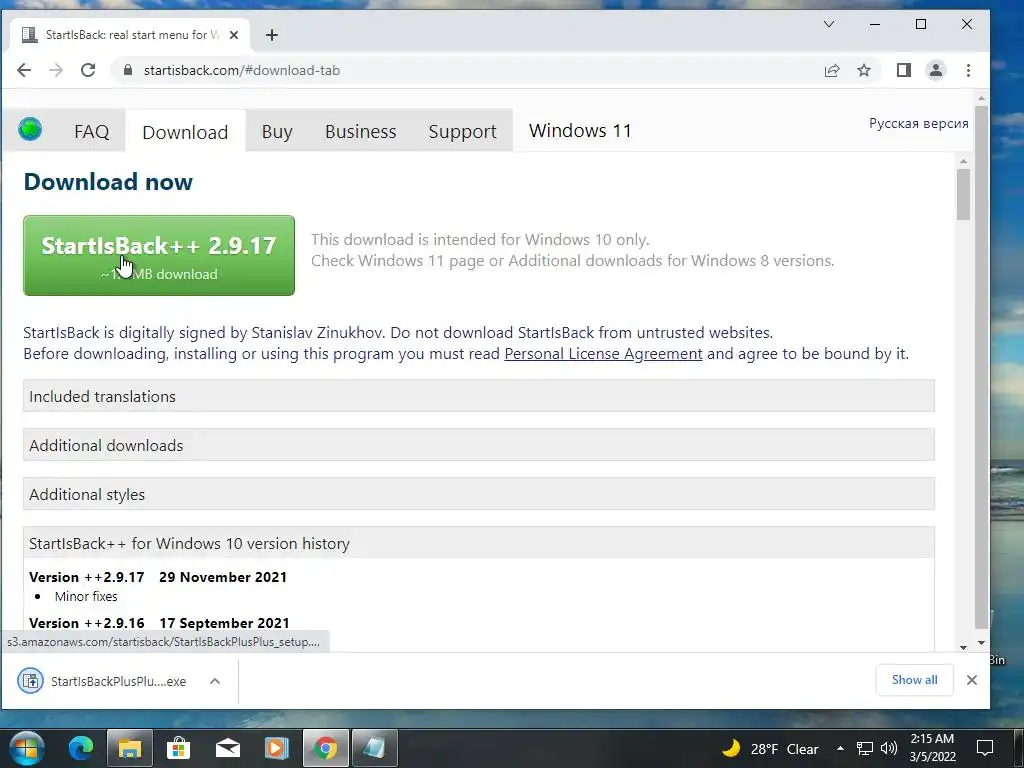This screenshot has width=1024, height=768.
Task: Click the inner scrollbar up arrow
Action: 963,161
